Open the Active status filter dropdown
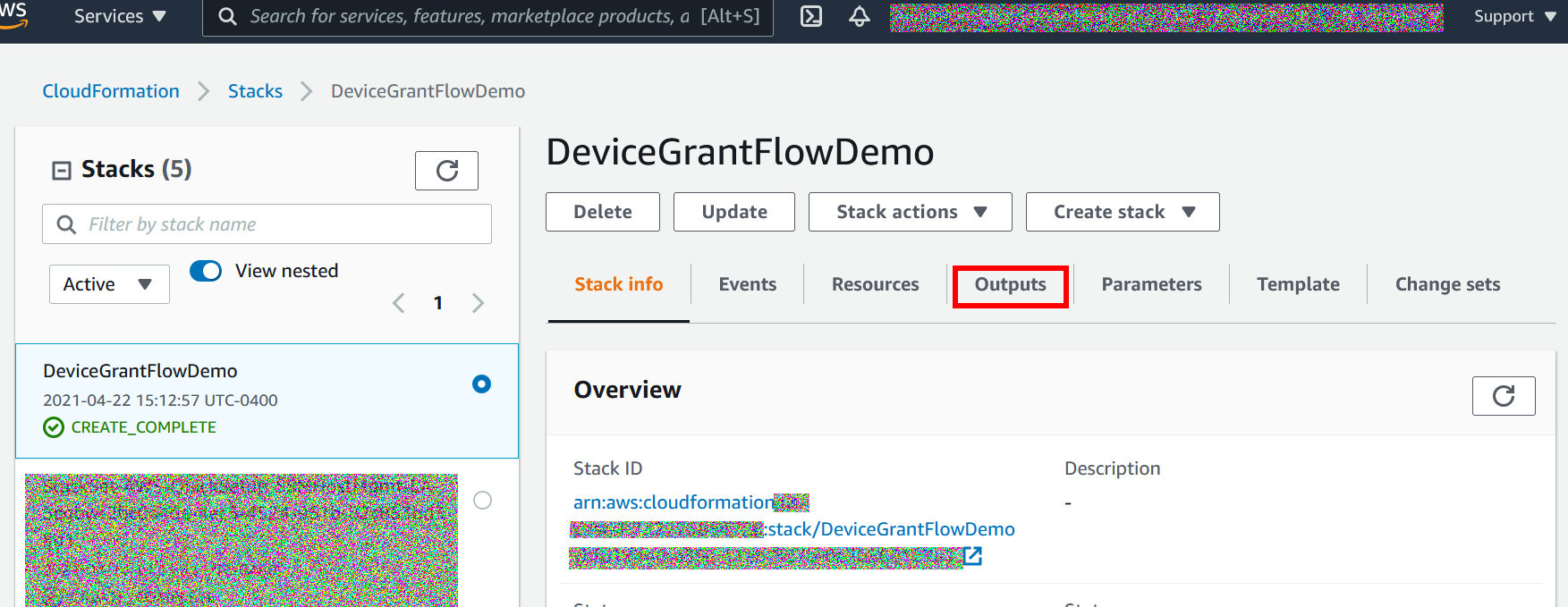 tap(109, 284)
